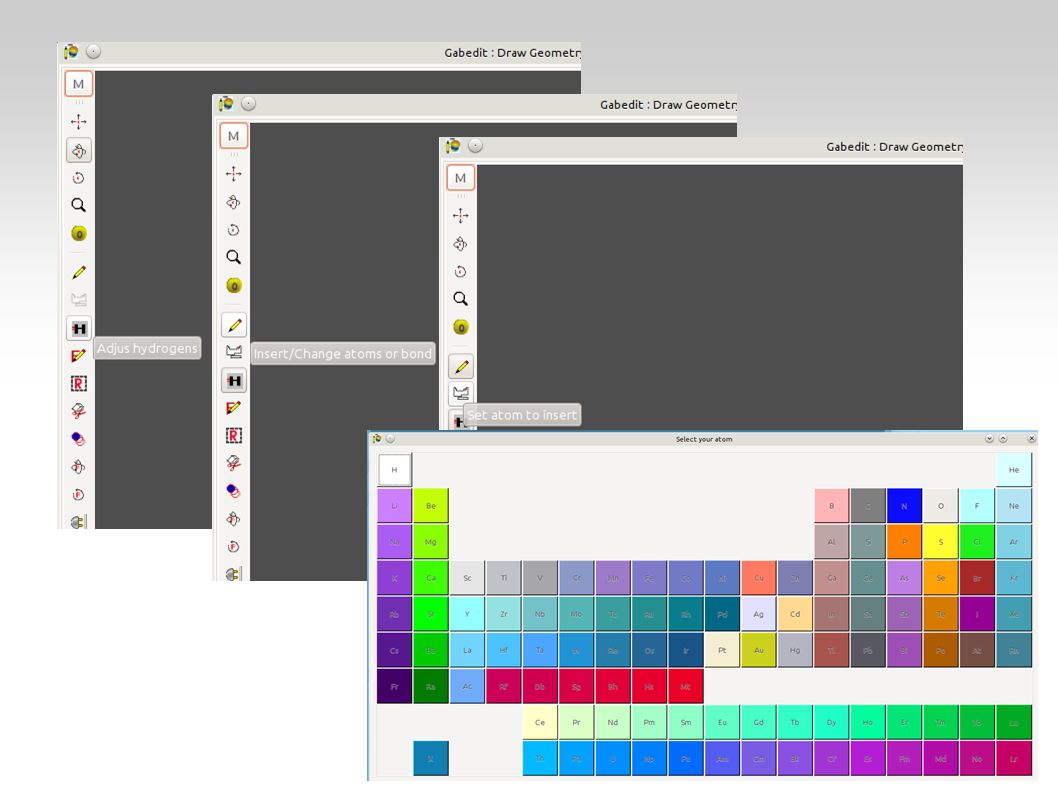Viewport: 1058px width, 793px height.
Task: Pick cerium Ce in the periodic table
Action: pyautogui.click(x=540, y=723)
